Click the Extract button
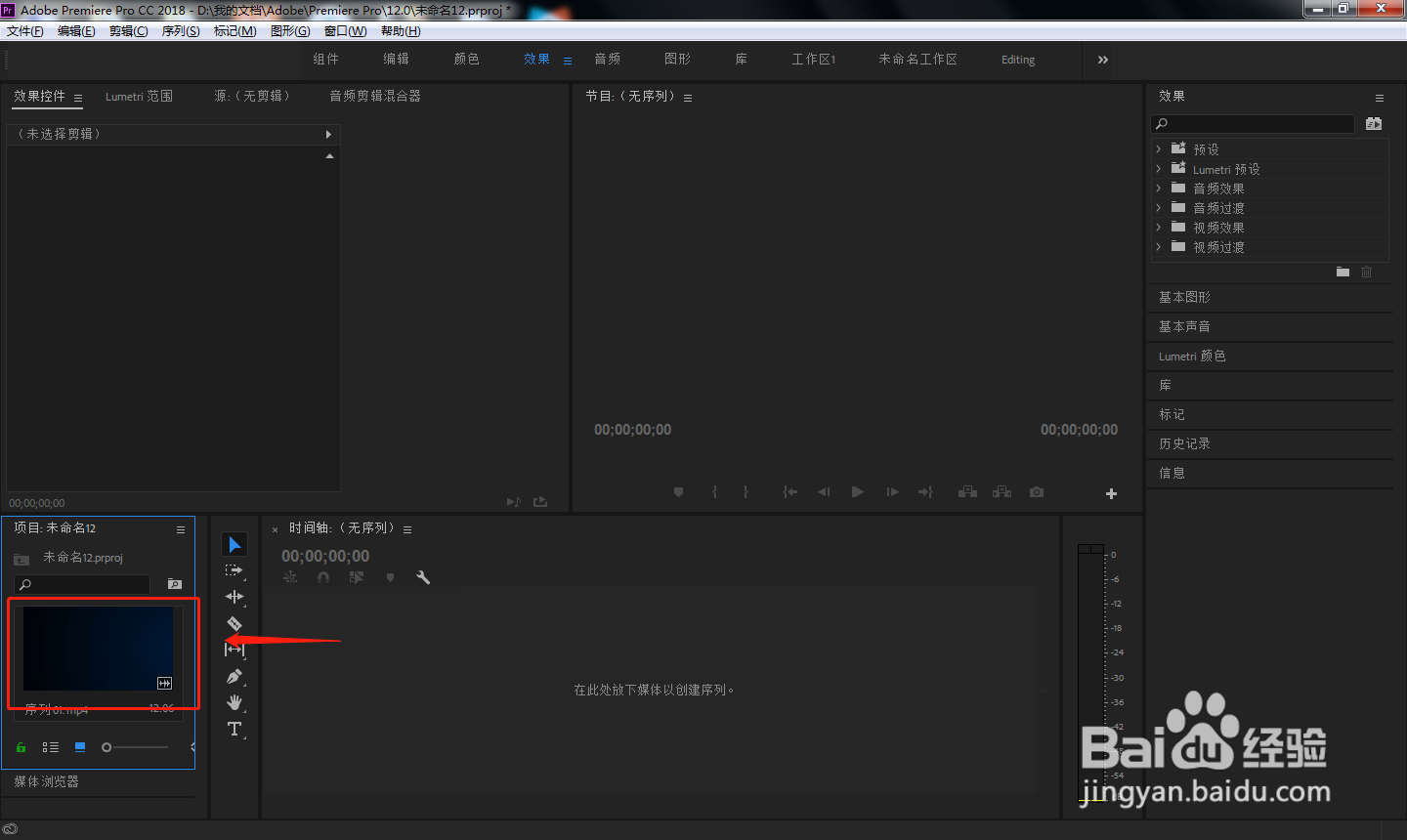Image resolution: width=1407 pixels, height=840 pixels. (x=1002, y=492)
